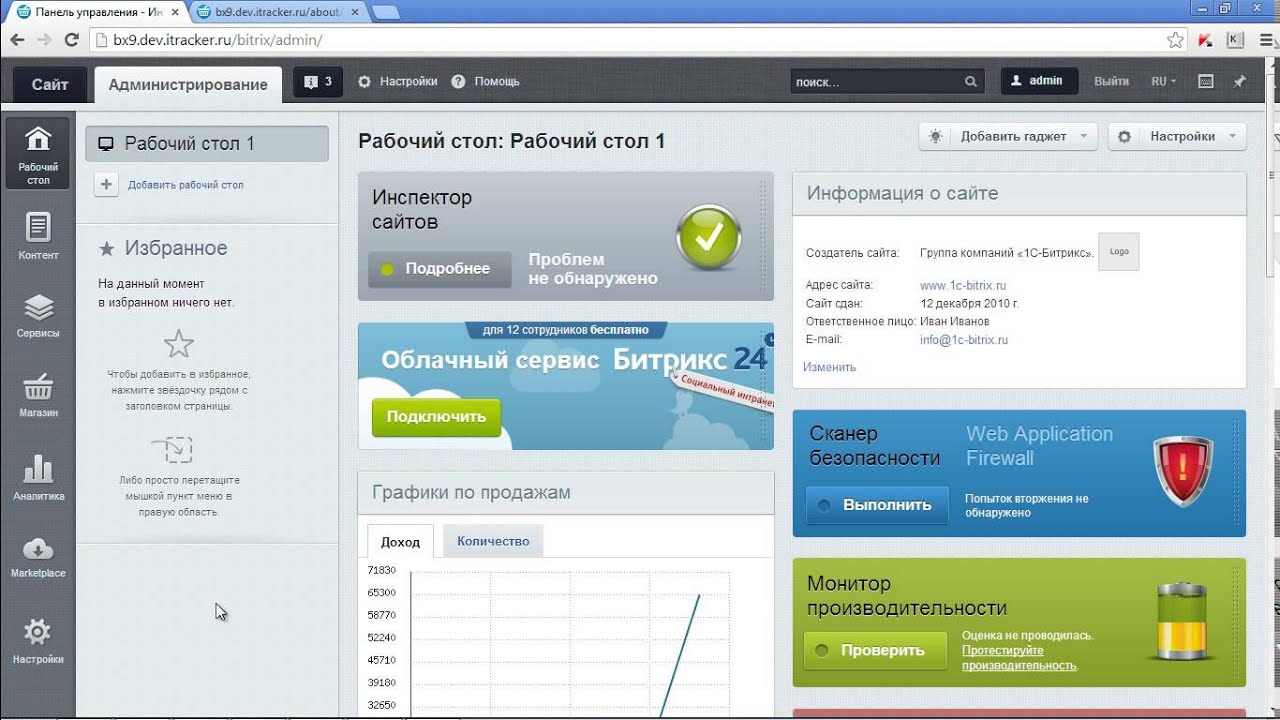Reload the current page
Screen dimensions: 1280x720
[71, 40]
